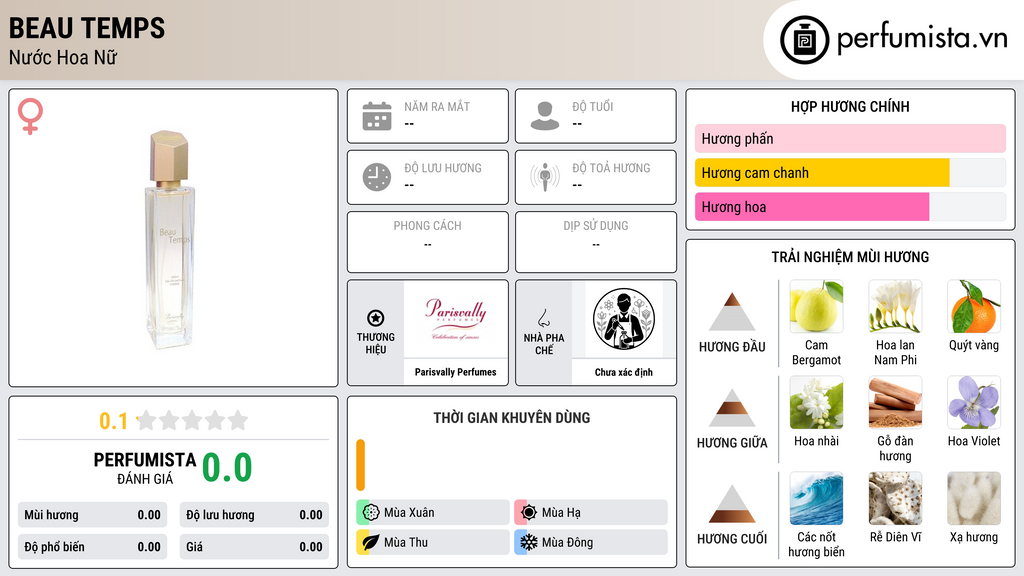Click the person icon beside Độ Tuổi
This screenshot has width=1024, height=576.
545,116
